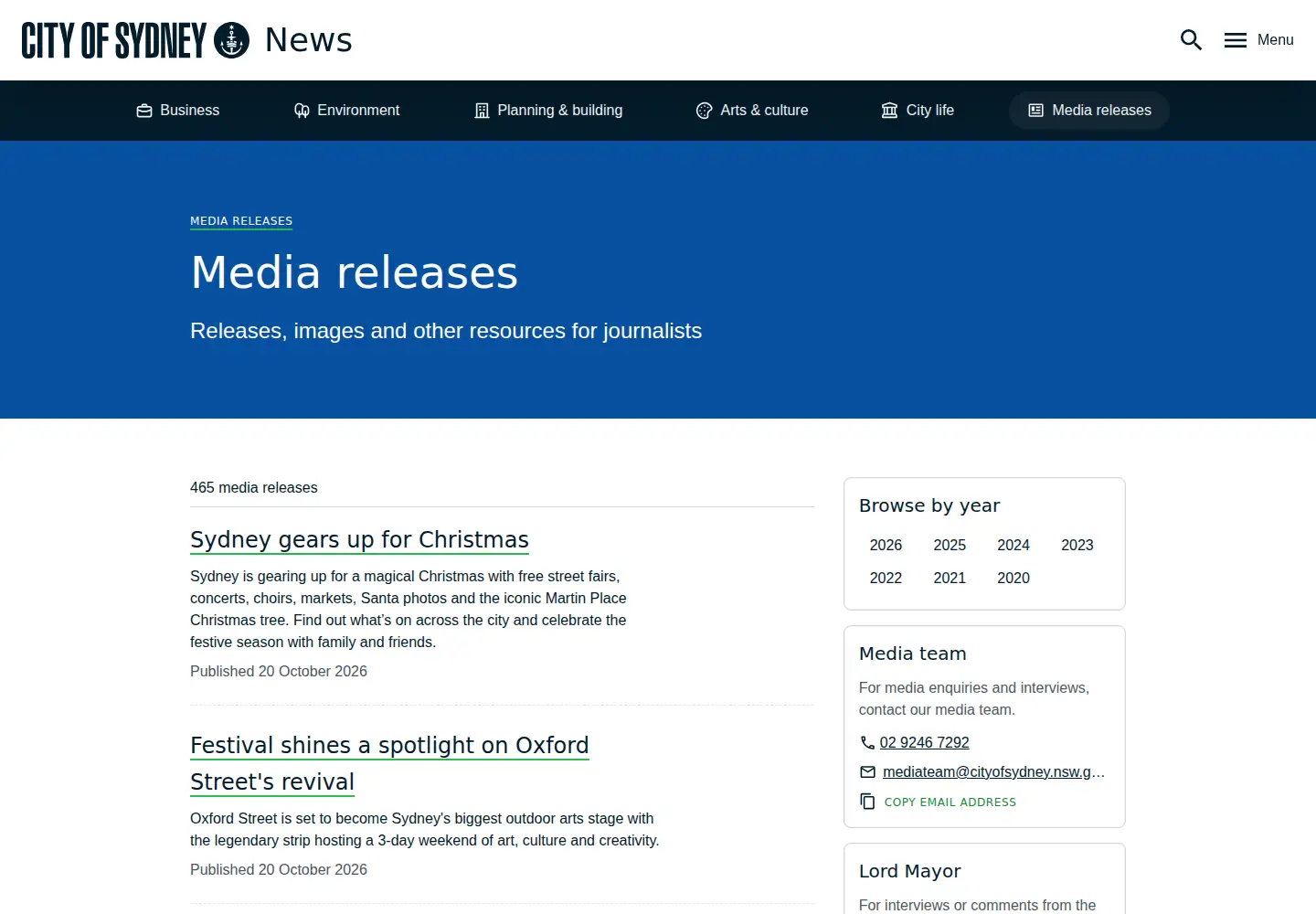Click the mediateam@cityofsydney email link
1316x914 pixels.
tap(993, 772)
